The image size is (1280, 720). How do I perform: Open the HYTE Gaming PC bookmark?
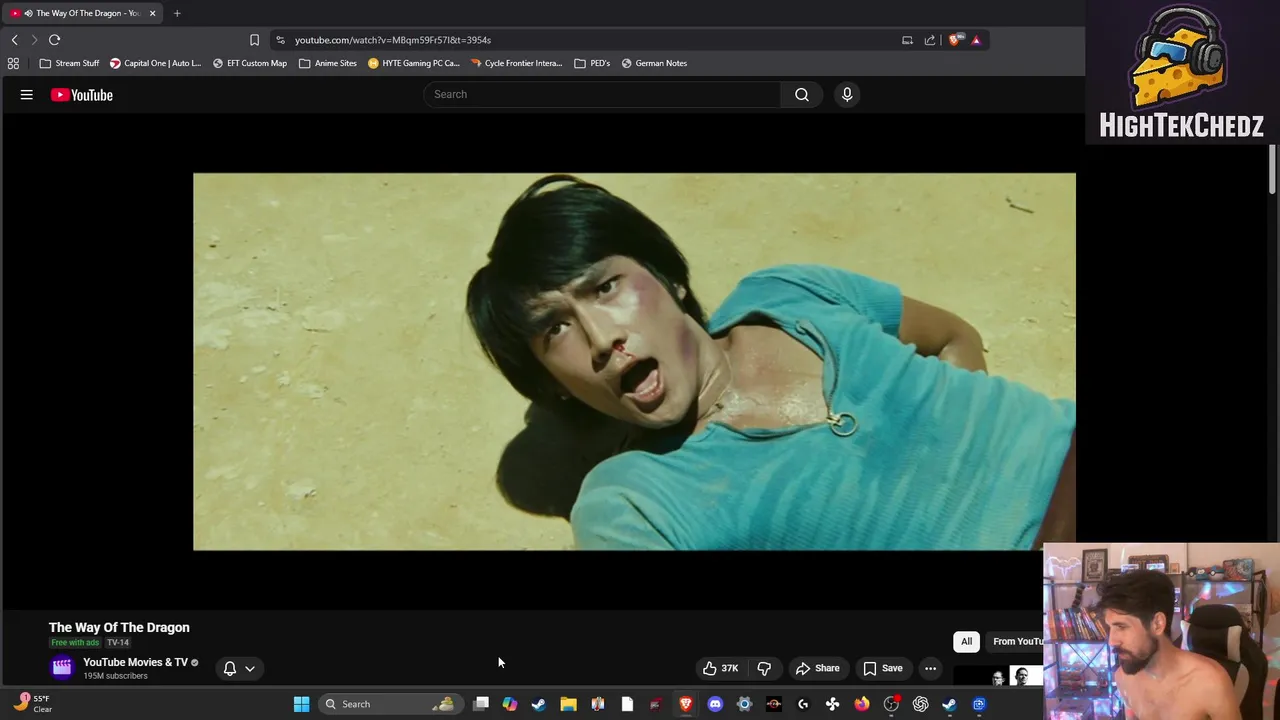pyautogui.click(x=414, y=63)
